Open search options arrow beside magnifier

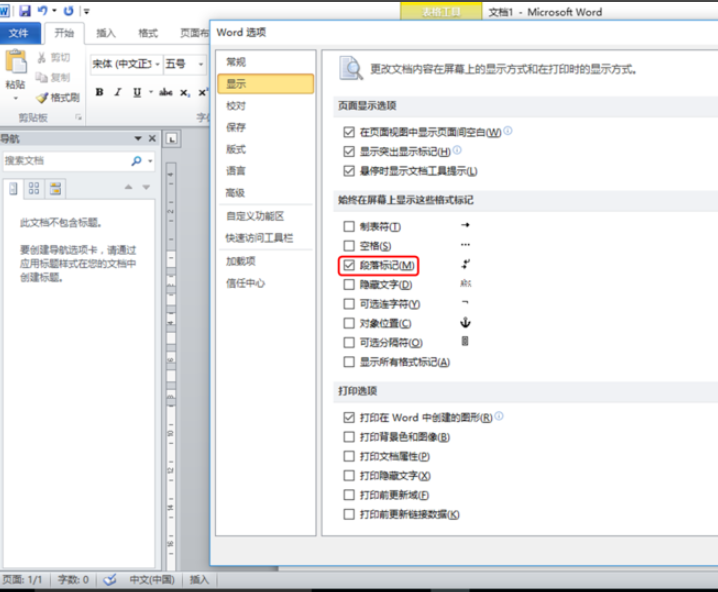pyautogui.click(x=150, y=161)
